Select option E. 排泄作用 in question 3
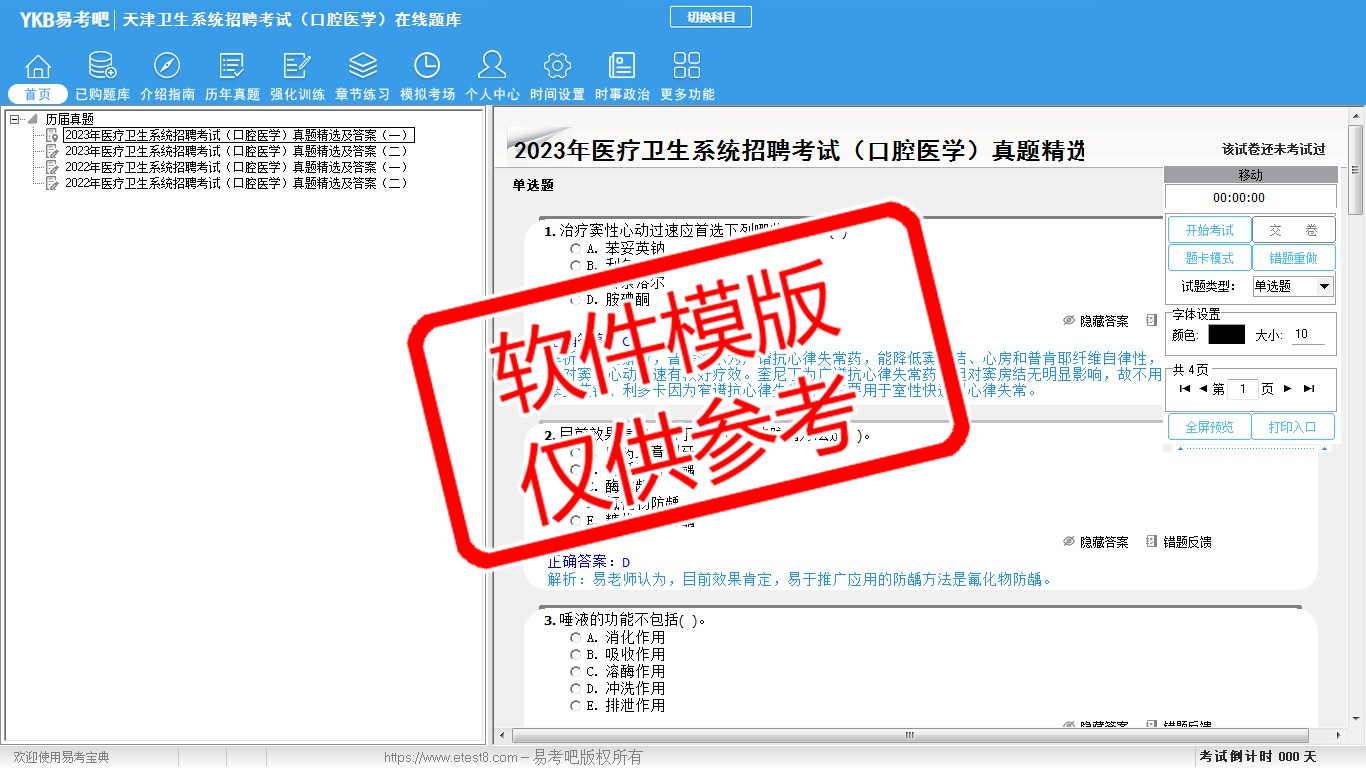Screen dimensions: 1366x768 coord(575,705)
